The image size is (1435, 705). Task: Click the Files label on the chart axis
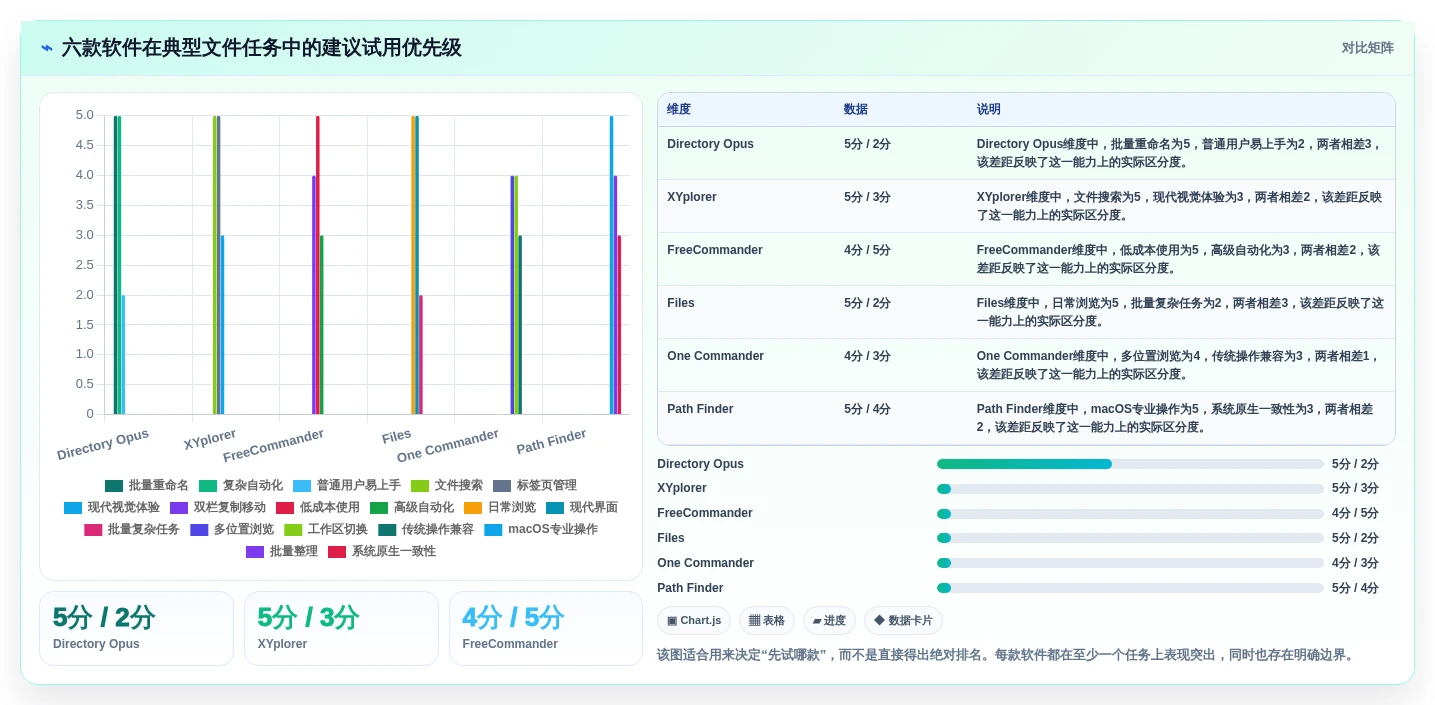pyautogui.click(x=397, y=436)
